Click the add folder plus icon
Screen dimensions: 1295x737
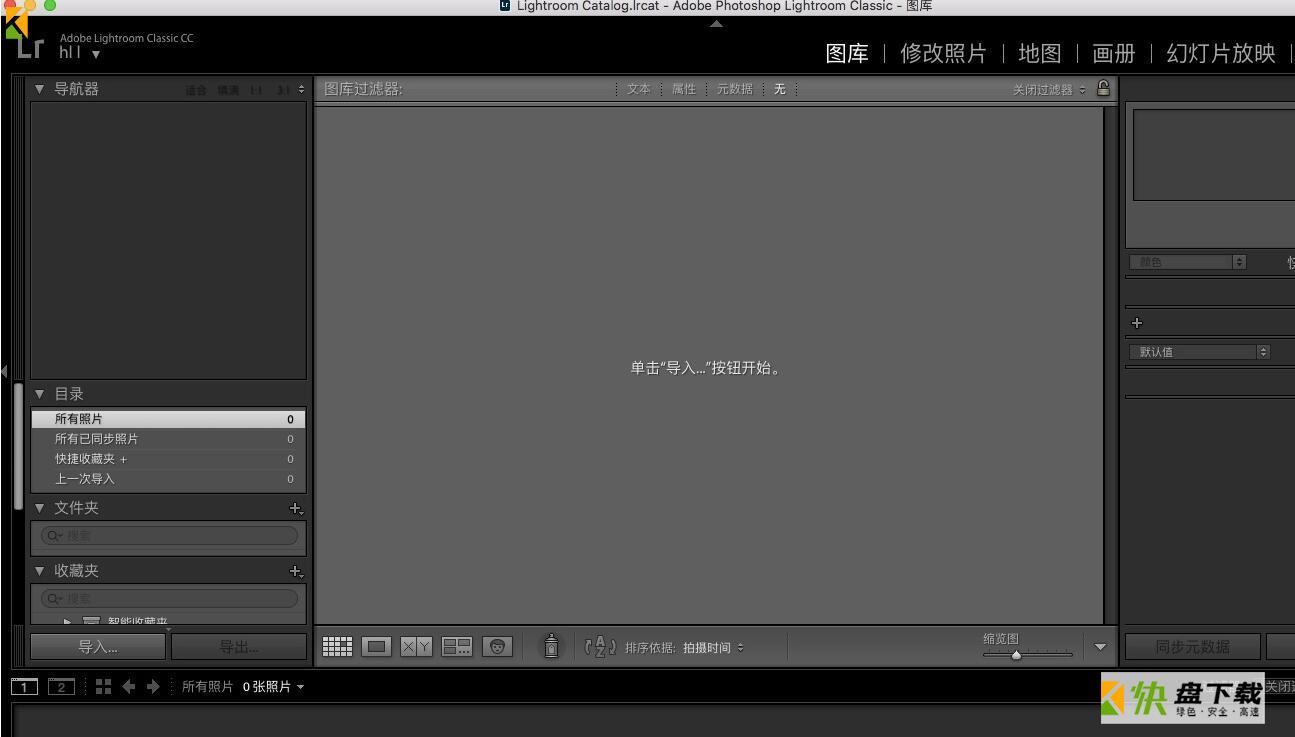point(295,508)
